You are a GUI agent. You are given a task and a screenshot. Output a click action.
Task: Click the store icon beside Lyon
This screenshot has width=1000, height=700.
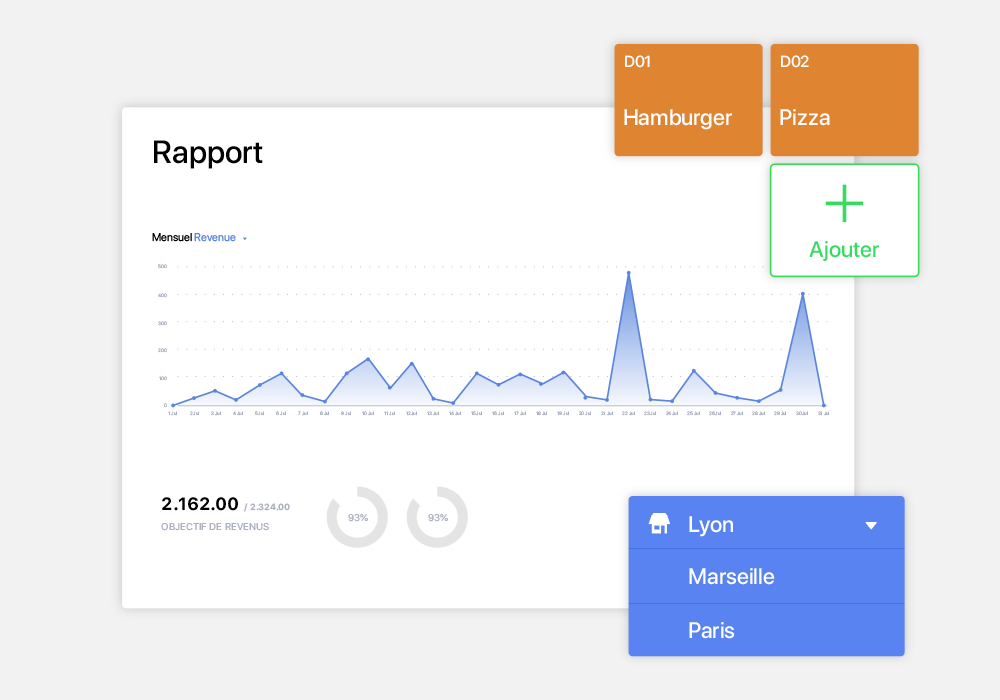[x=659, y=523]
